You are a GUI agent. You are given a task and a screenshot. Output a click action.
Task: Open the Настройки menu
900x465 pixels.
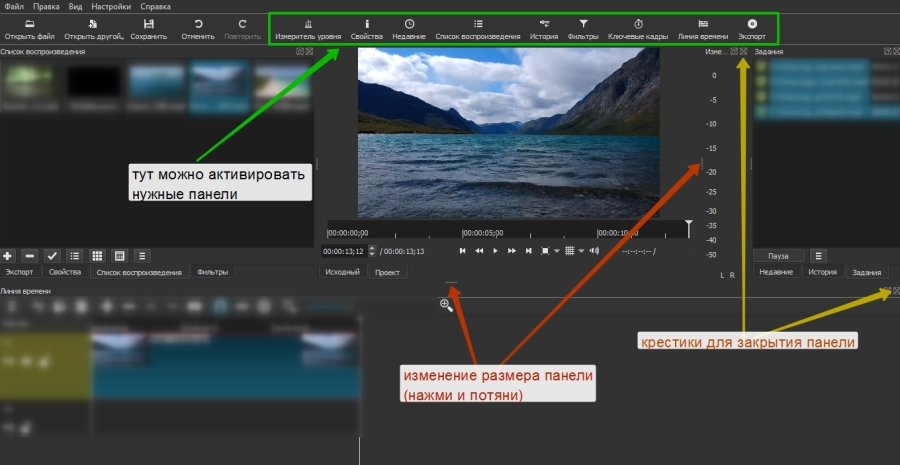pos(110,7)
